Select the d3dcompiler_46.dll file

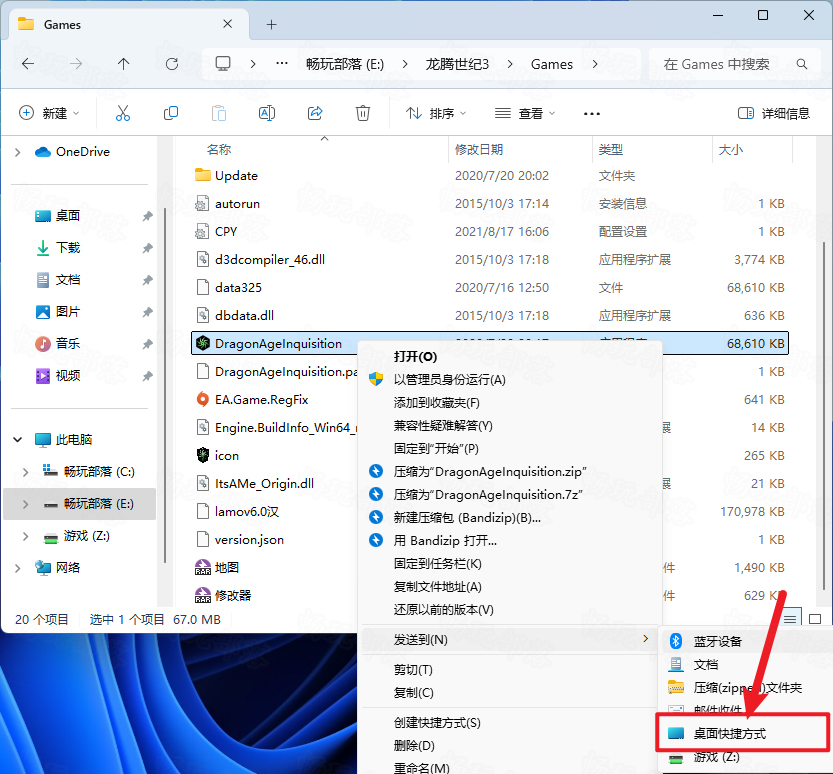[x=269, y=260]
